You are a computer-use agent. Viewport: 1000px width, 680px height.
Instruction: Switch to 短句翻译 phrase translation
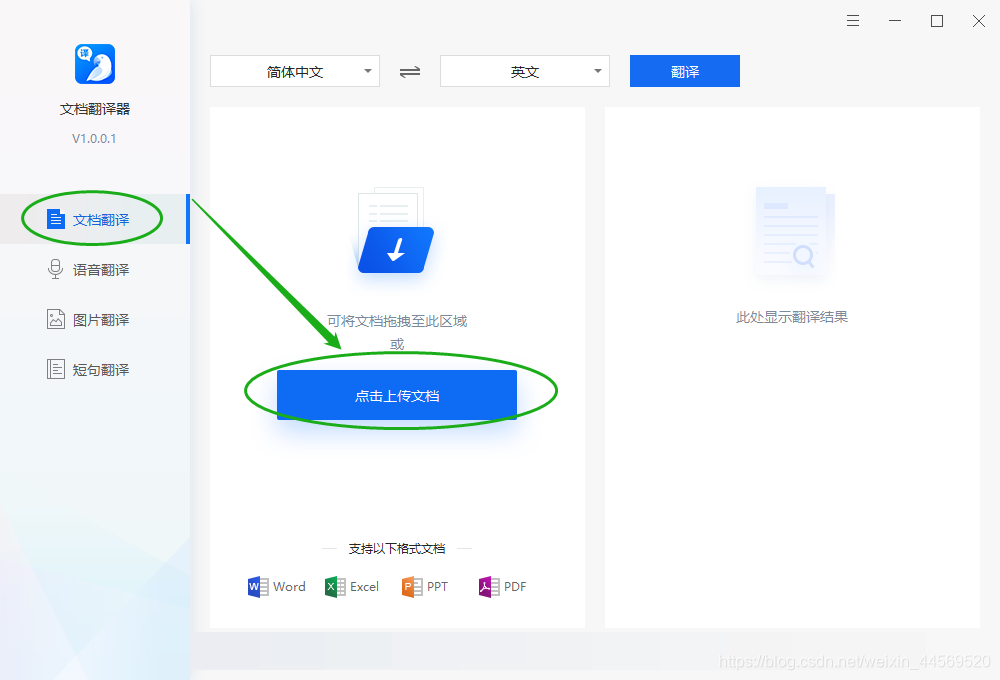click(94, 369)
